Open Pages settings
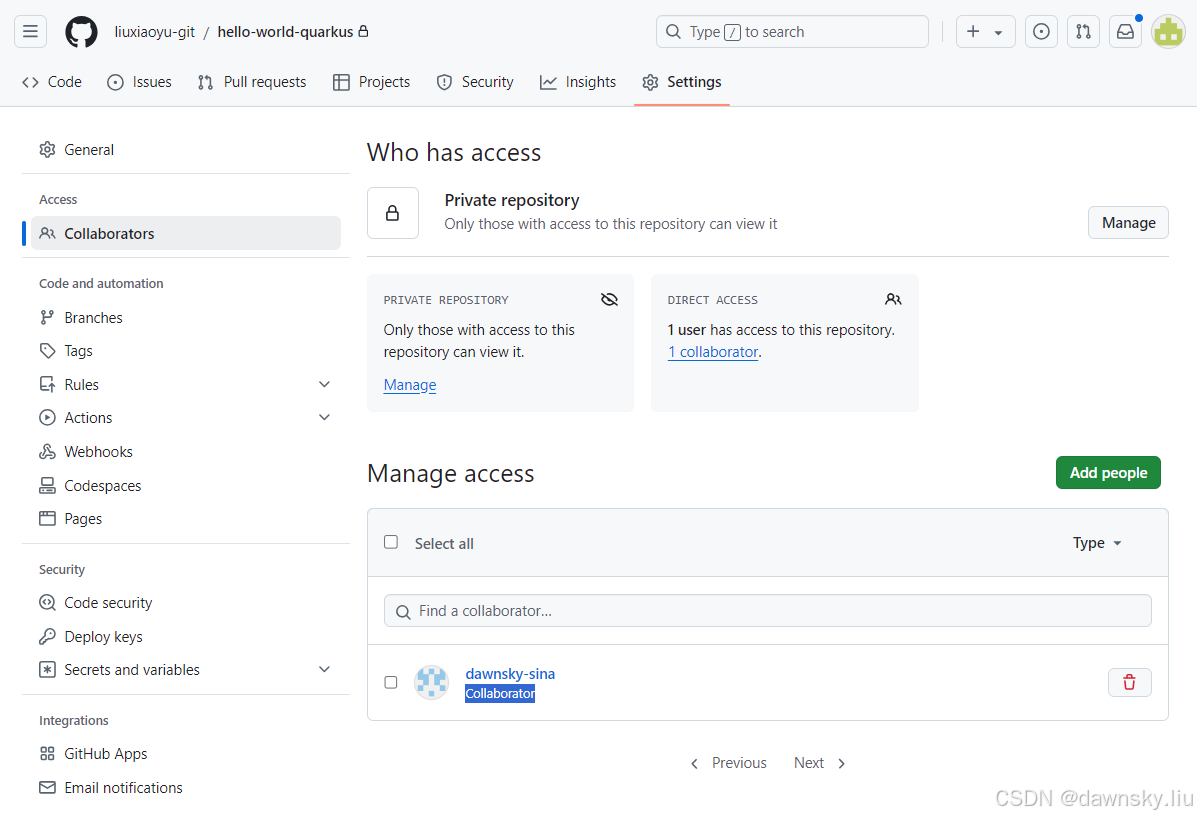Image resolution: width=1197 pixels, height=818 pixels. tap(186, 519)
